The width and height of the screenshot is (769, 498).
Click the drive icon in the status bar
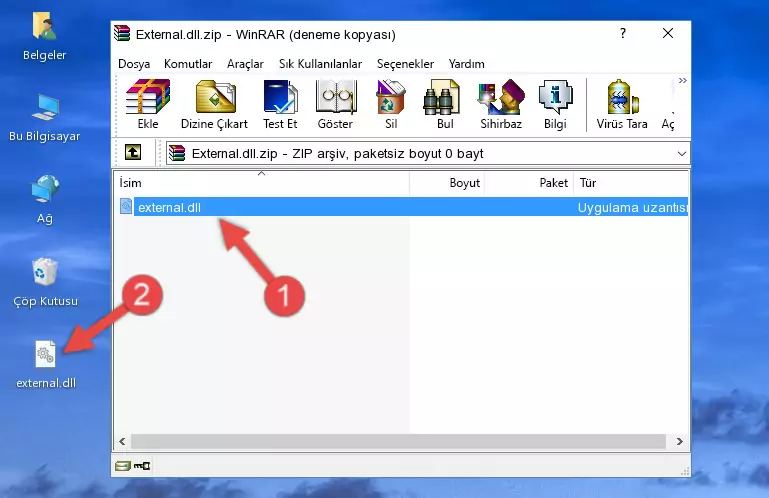tap(123, 465)
